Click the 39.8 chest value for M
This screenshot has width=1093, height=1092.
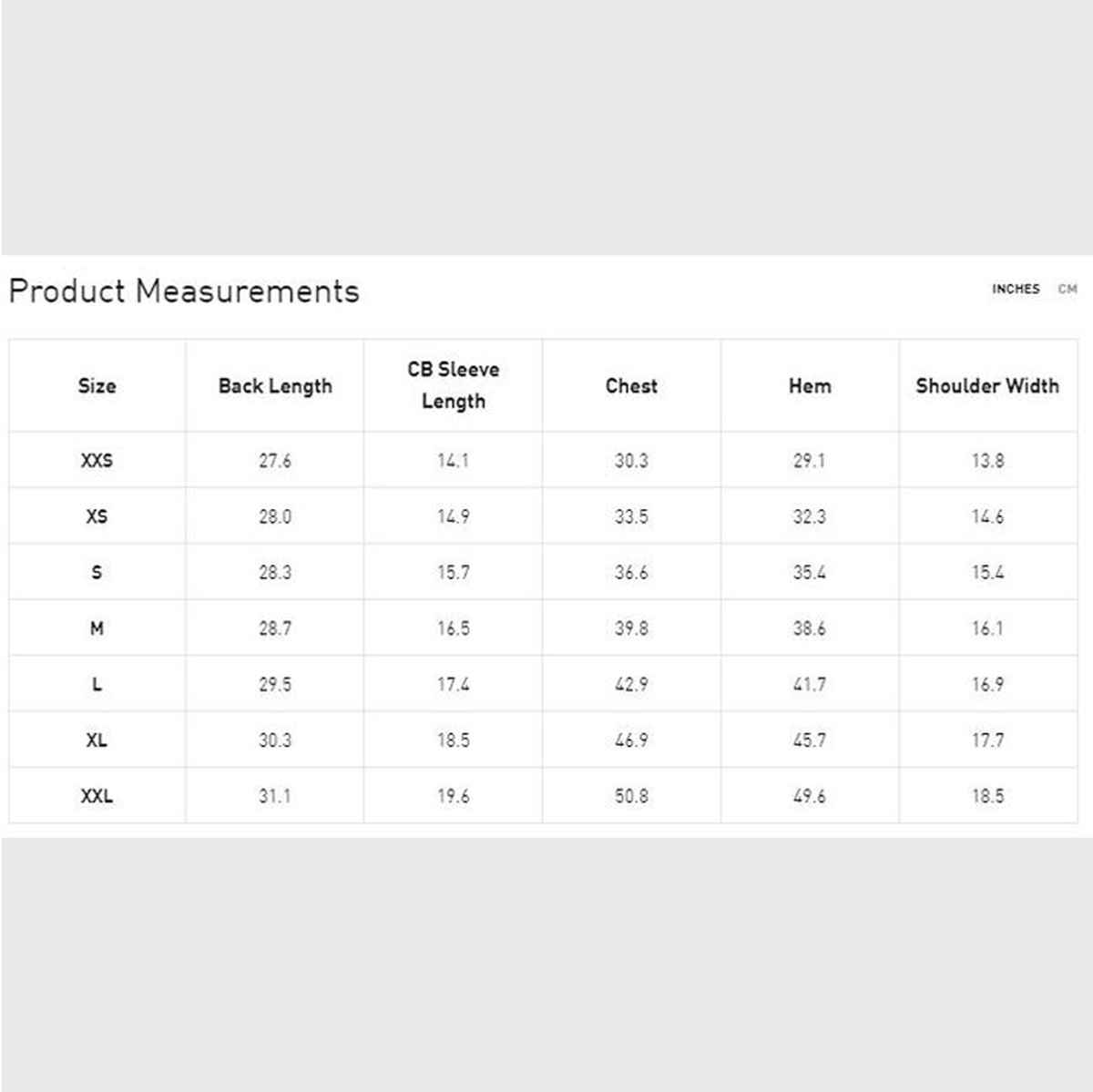pos(631,628)
